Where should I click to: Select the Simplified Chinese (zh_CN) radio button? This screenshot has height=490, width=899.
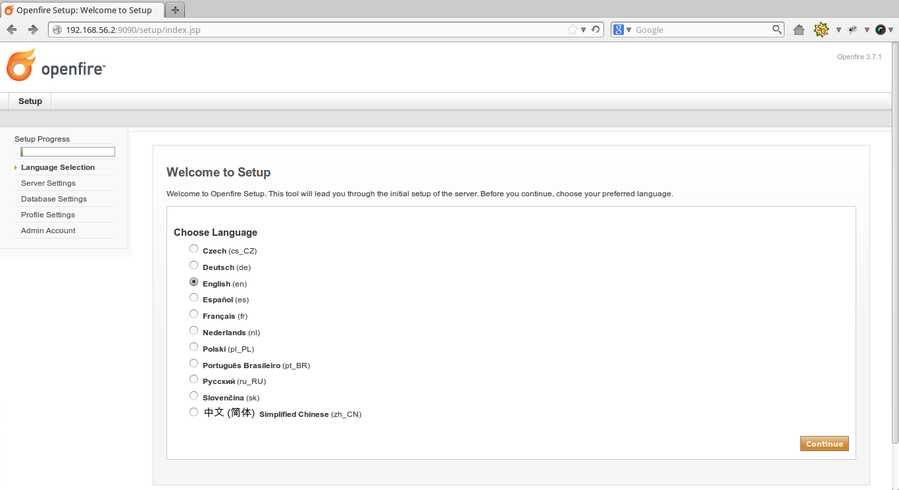point(194,412)
